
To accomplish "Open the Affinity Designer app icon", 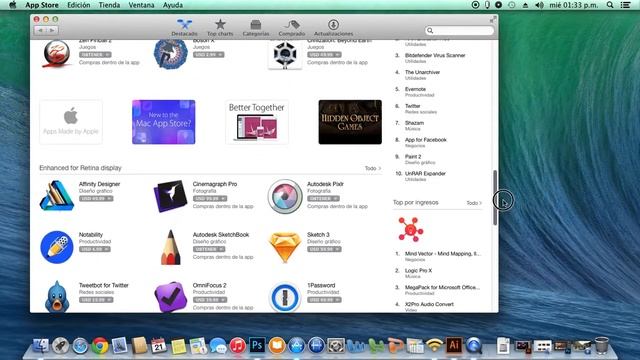I will (57, 196).
